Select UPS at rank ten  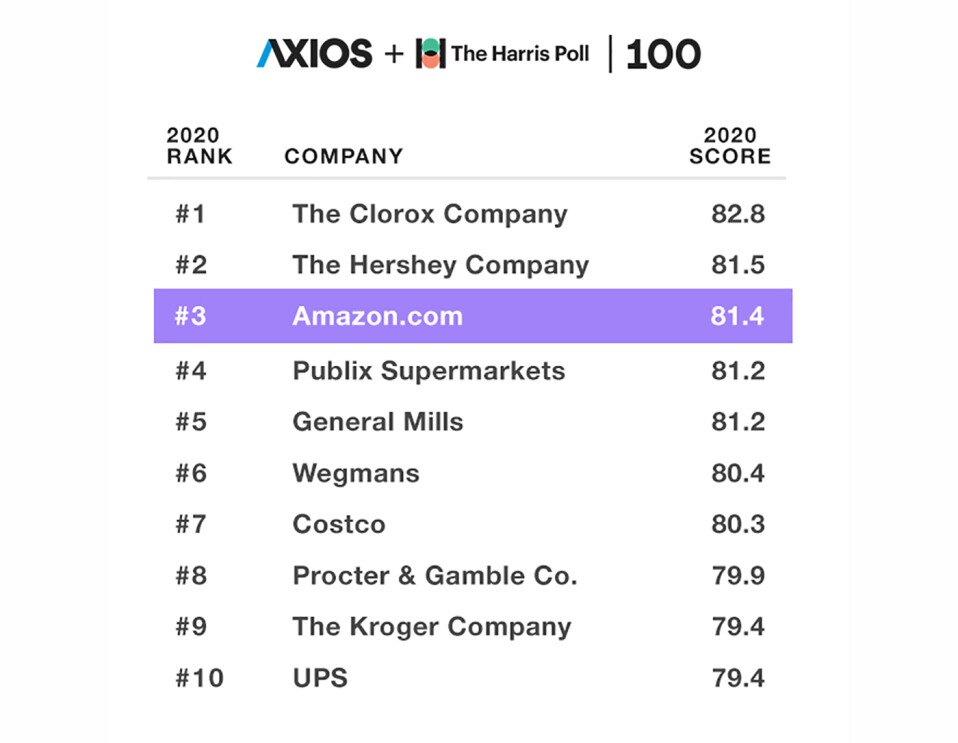[320, 678]
